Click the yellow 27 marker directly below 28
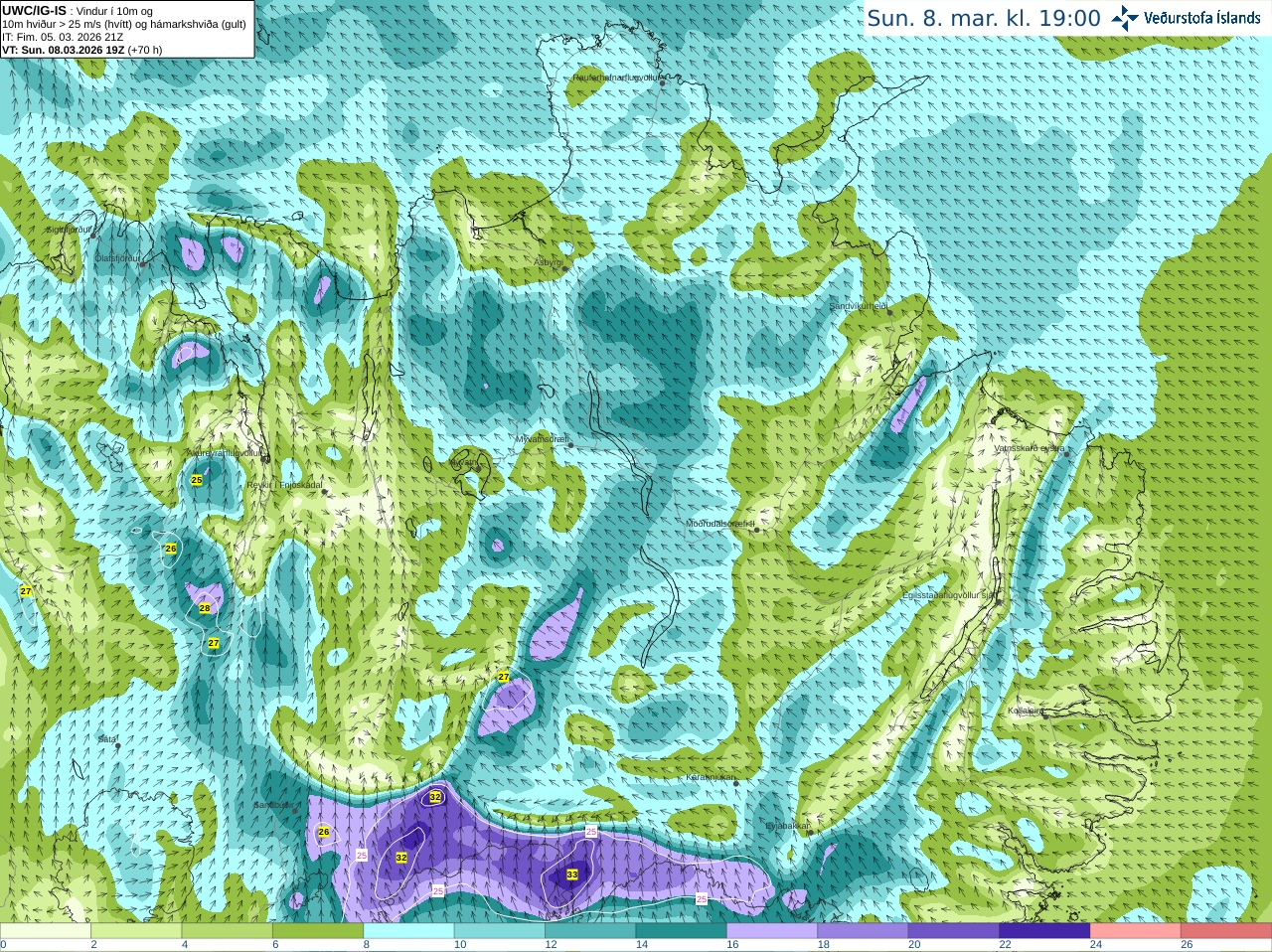This screenshot has height=952, width=1272. coord(214,643)
